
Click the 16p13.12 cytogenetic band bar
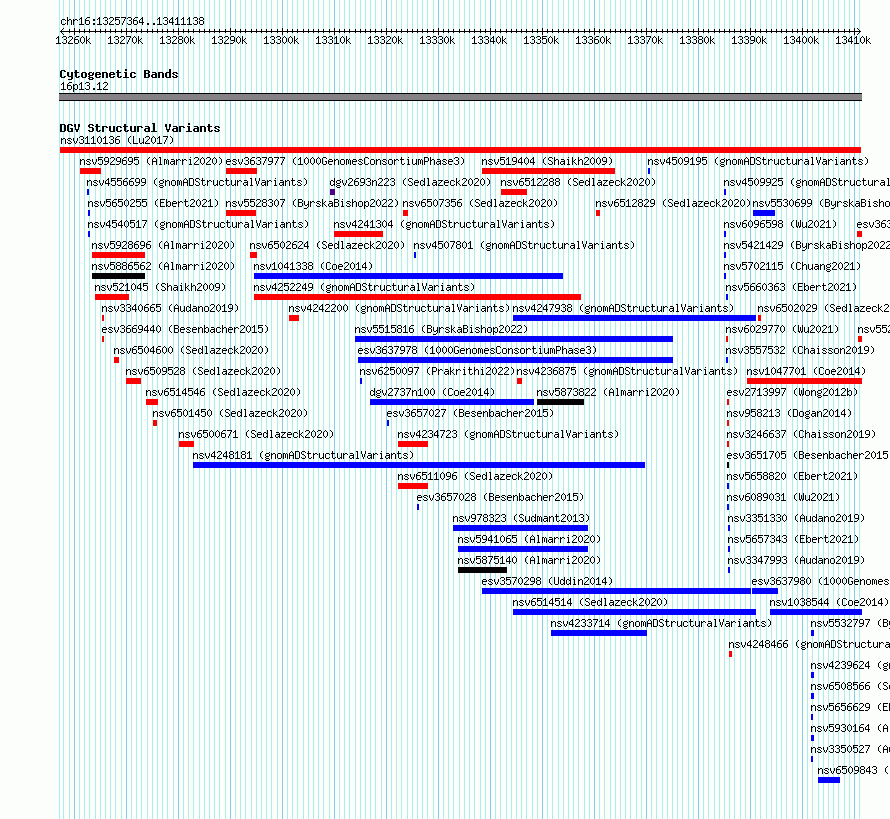coord(460,97)
